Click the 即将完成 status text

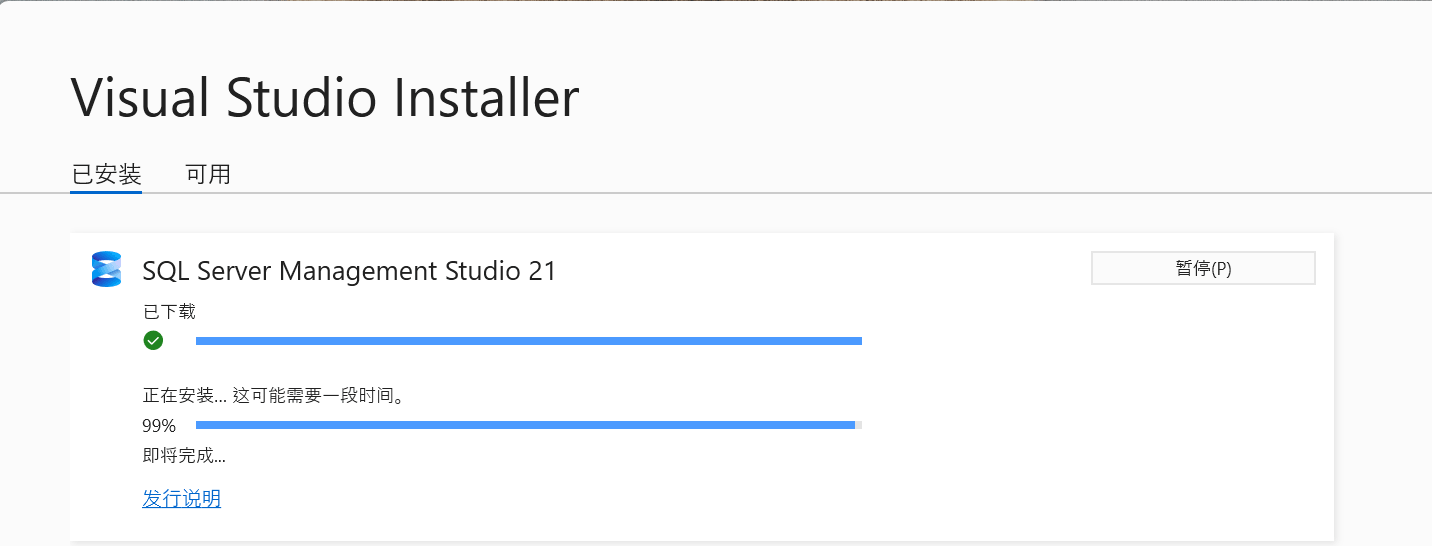[x=184, y=457]
